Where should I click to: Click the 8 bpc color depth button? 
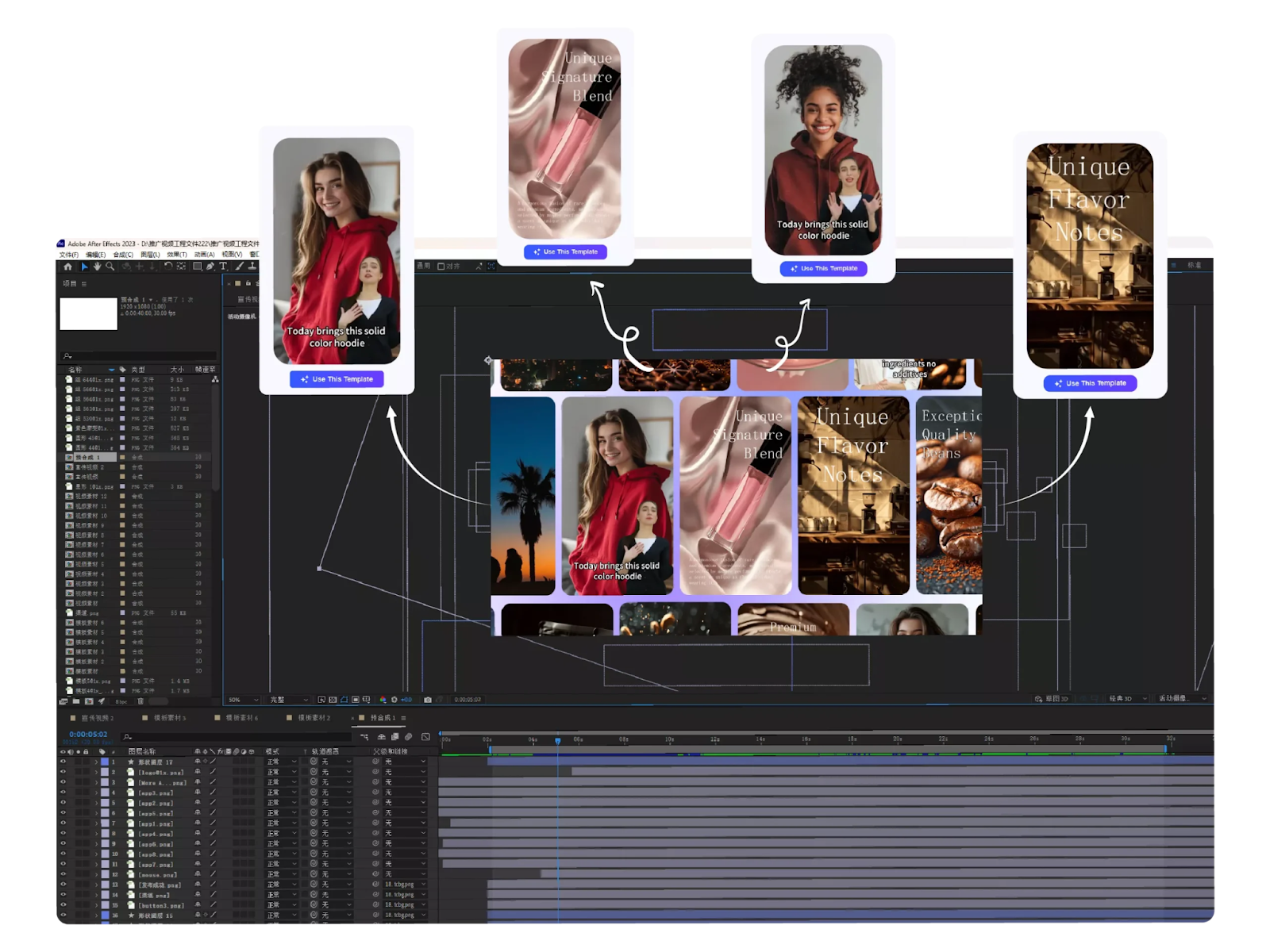[121, 701]
